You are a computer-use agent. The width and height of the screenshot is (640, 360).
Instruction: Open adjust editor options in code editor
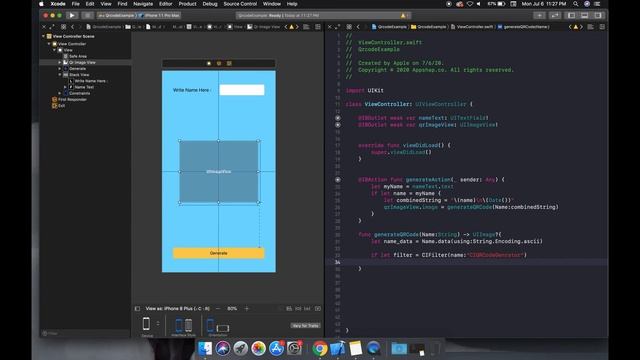coord(590,27)
